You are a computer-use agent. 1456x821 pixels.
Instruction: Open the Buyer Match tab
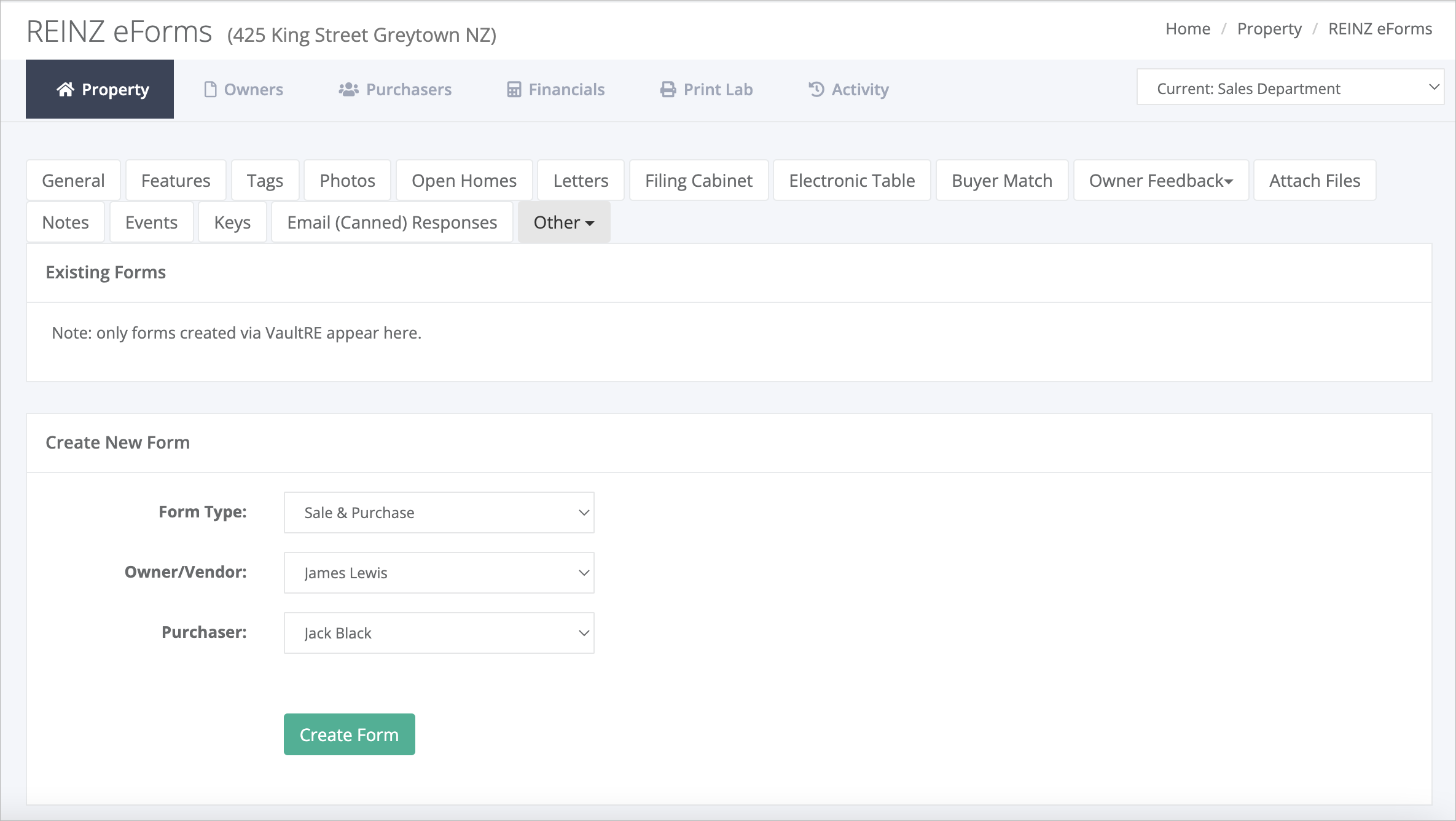click(x=1001, y=180)
